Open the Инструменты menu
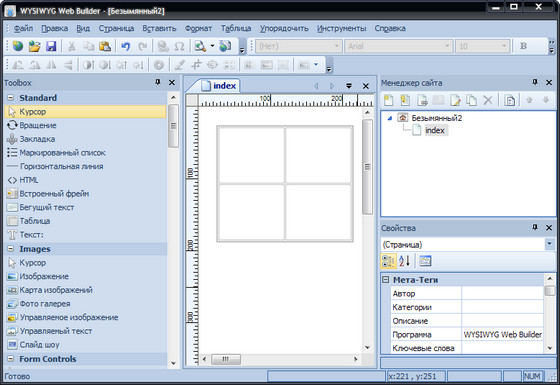Screen dimensions: 560x385 [x=341, y=28]
